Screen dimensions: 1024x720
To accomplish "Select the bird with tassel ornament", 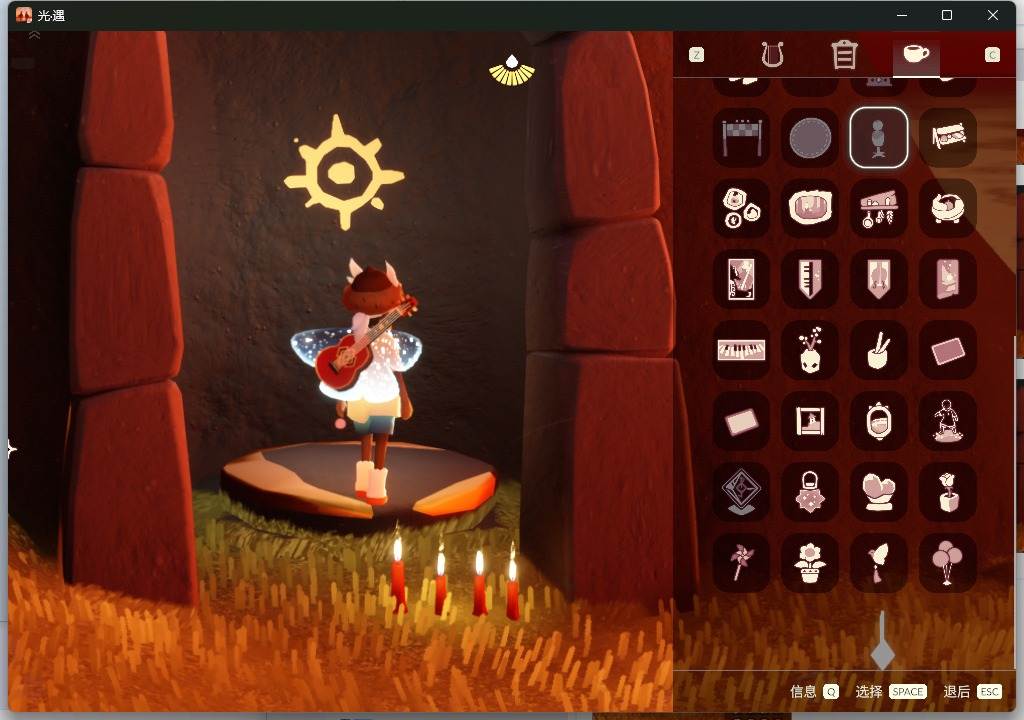I will point(878,563).
